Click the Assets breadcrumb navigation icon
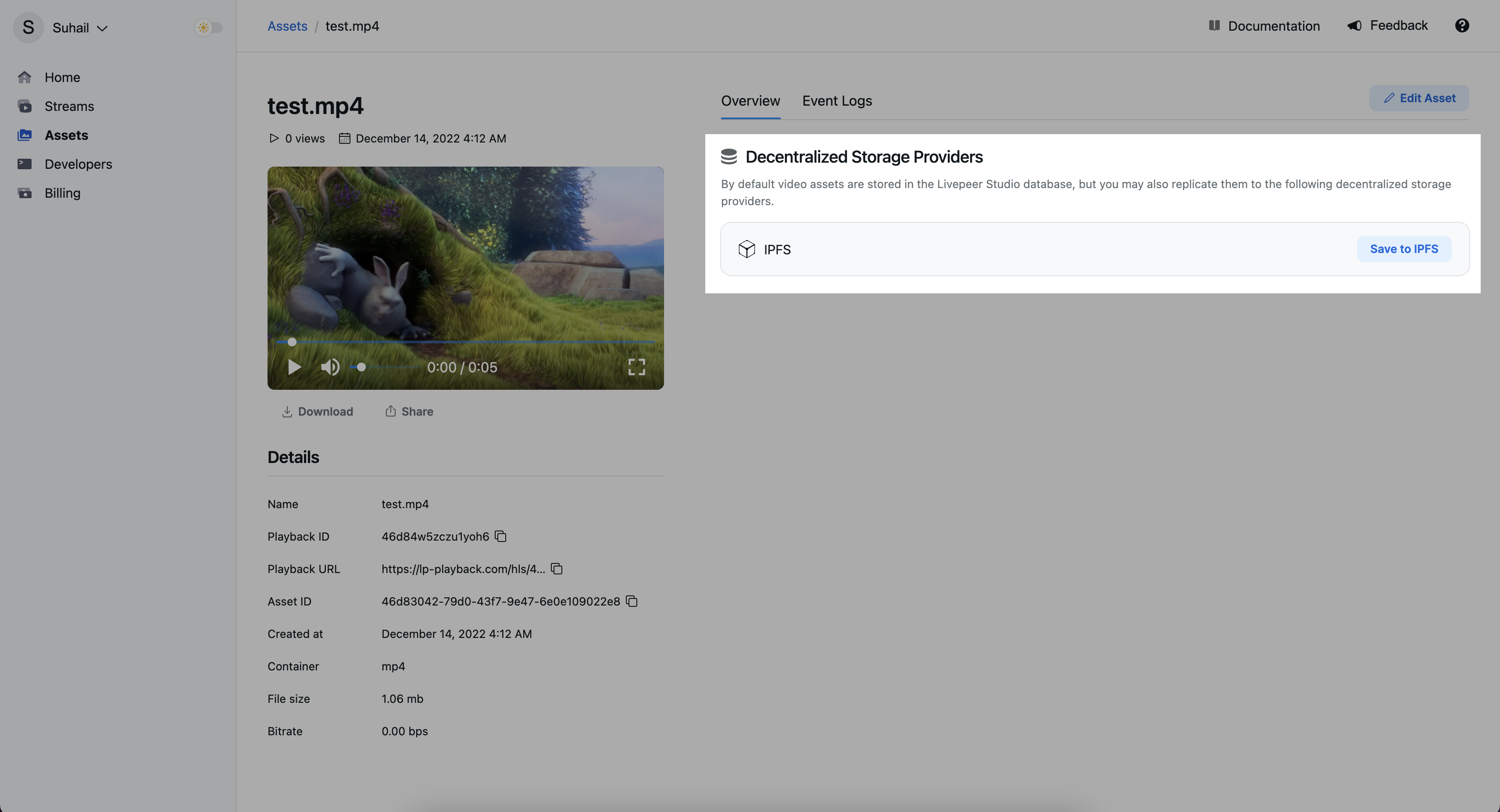The image size is (1500, 812). (x=287, y=26)
